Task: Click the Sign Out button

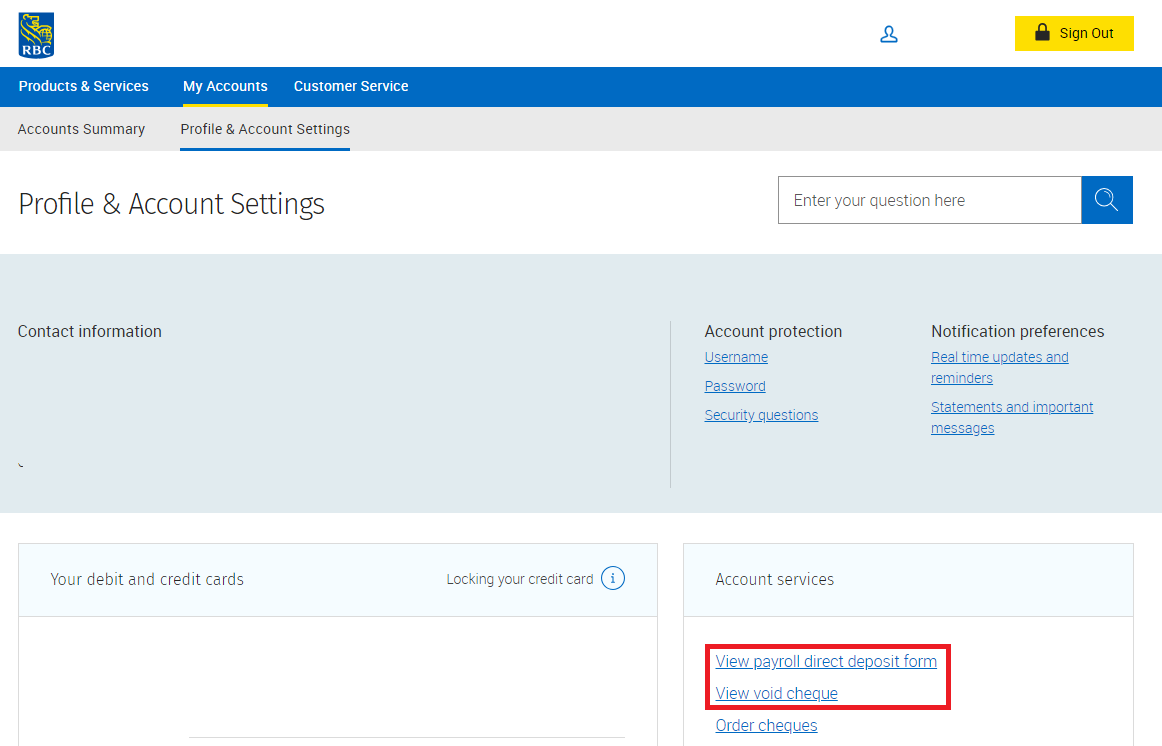Action: (1074, 33)
